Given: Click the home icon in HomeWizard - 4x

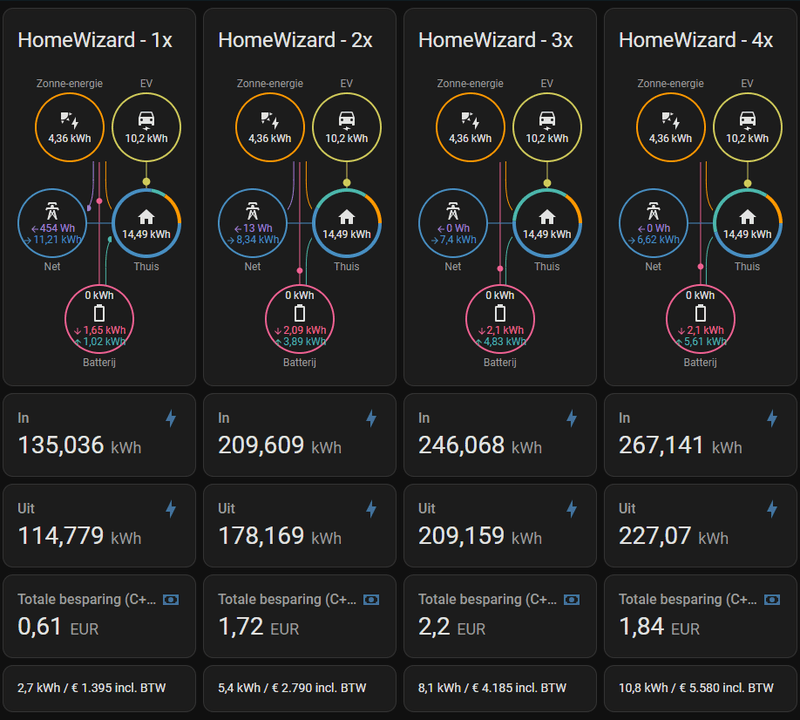Looking at the screenshot, I should click(747, 216).
